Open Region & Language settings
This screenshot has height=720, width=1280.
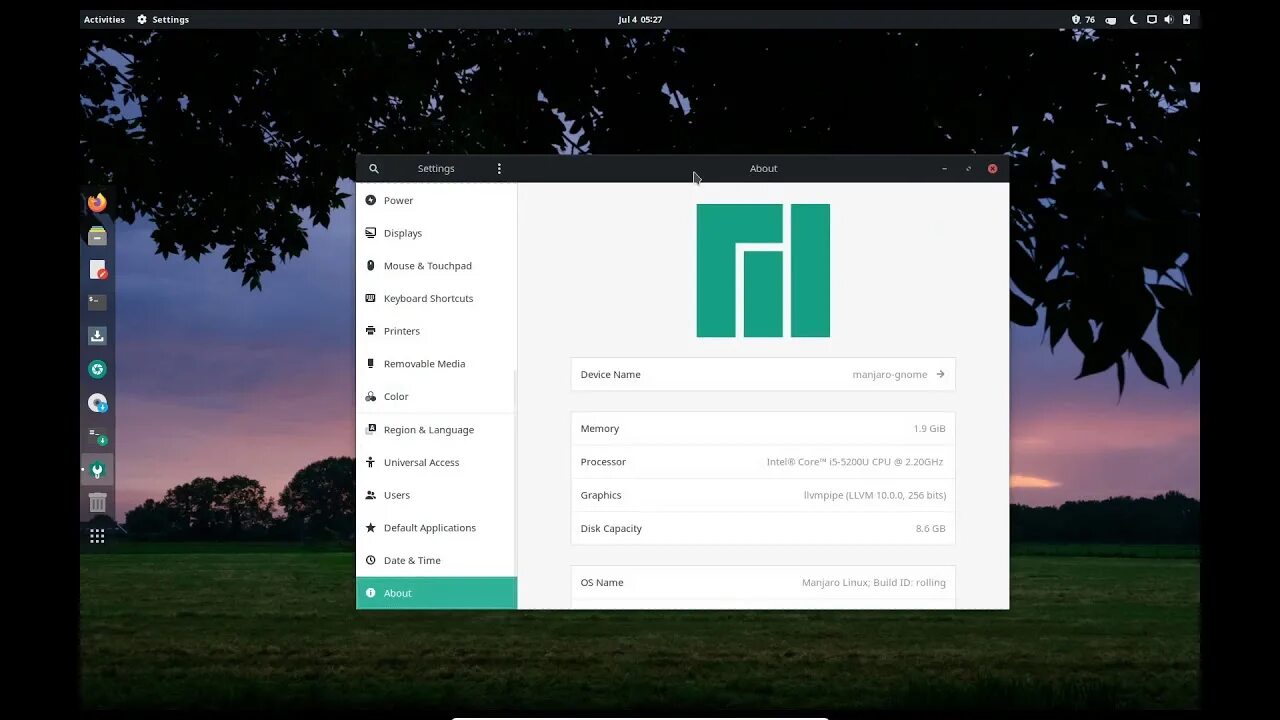tap(437, 429)
